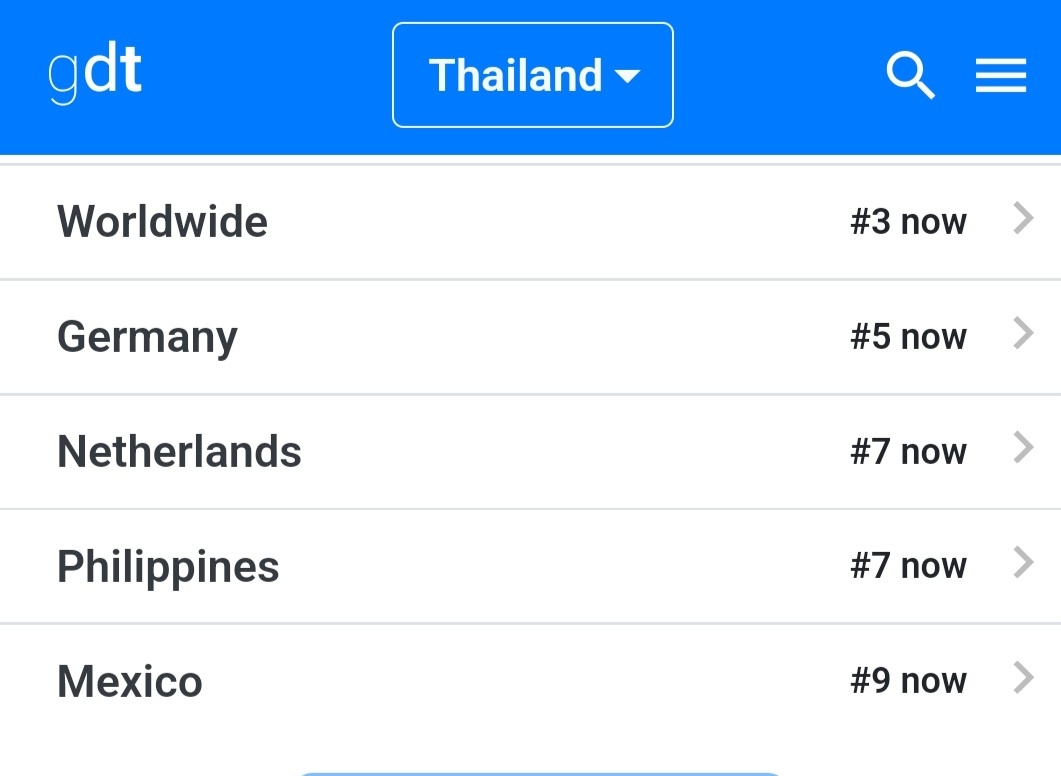Tap '#7 now' in the Netherlands row
The width and height of the screenshot is (1061, 776).
[909, 451]
